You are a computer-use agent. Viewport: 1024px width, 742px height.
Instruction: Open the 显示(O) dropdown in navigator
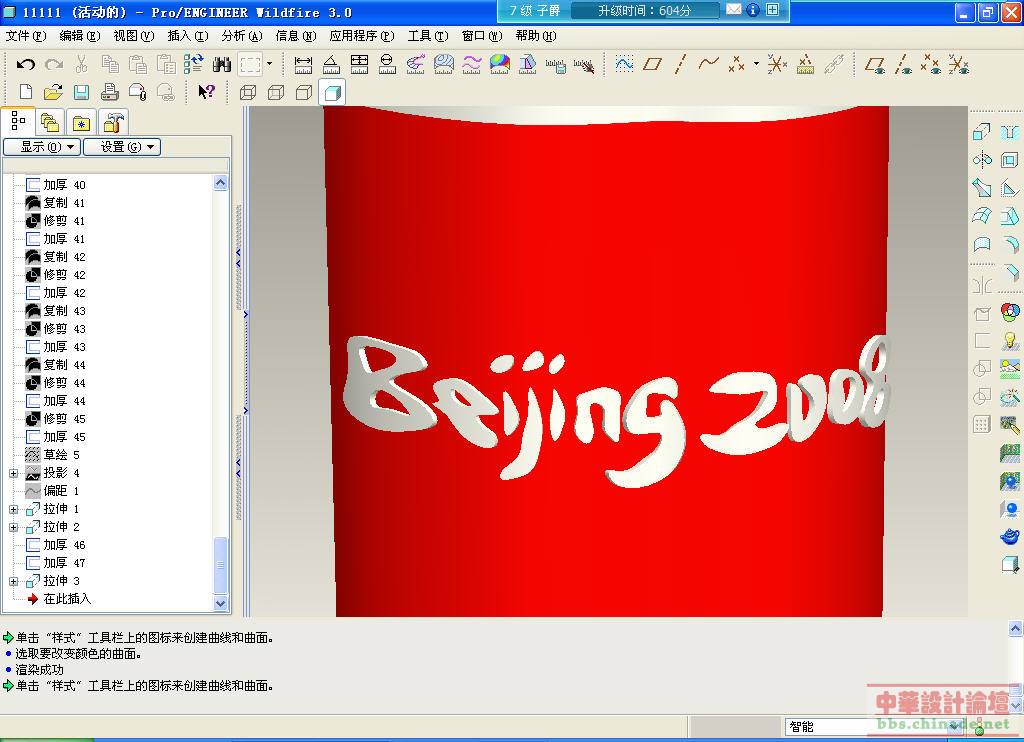click(x=42, y=147)
